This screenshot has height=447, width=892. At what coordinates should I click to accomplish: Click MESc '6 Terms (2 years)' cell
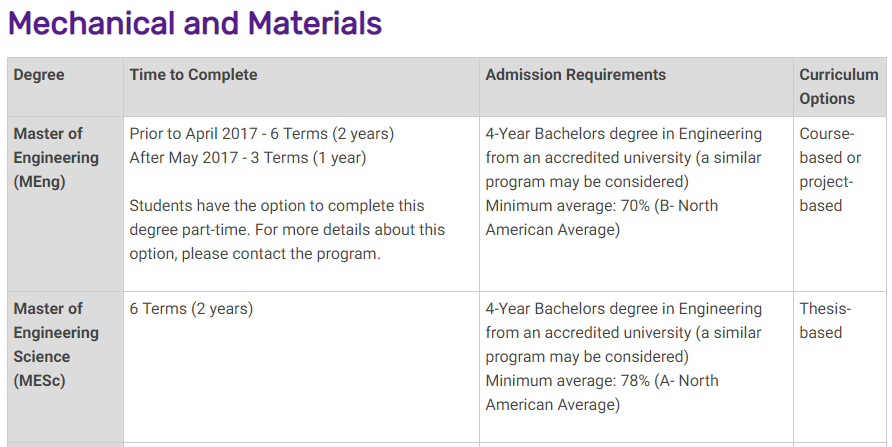coord(191,309)
